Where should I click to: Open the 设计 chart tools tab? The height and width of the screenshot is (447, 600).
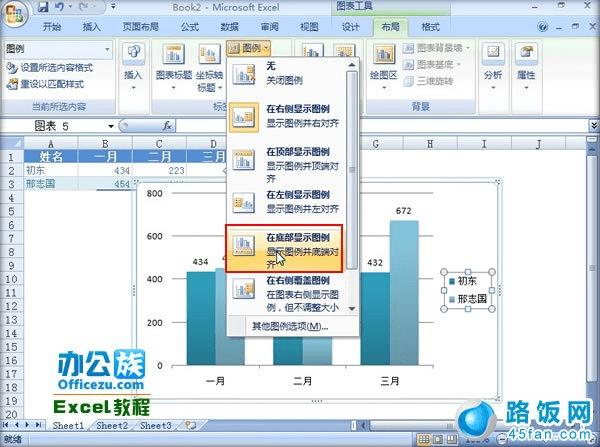(351, 27)
